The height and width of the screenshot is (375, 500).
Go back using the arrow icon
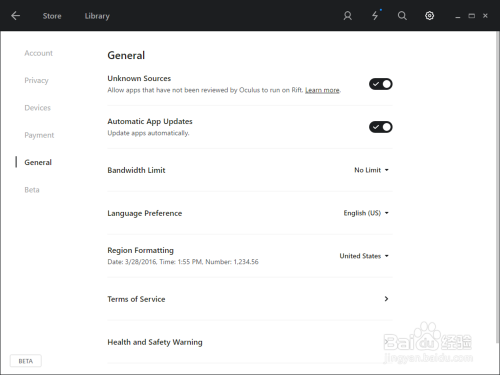15,16
